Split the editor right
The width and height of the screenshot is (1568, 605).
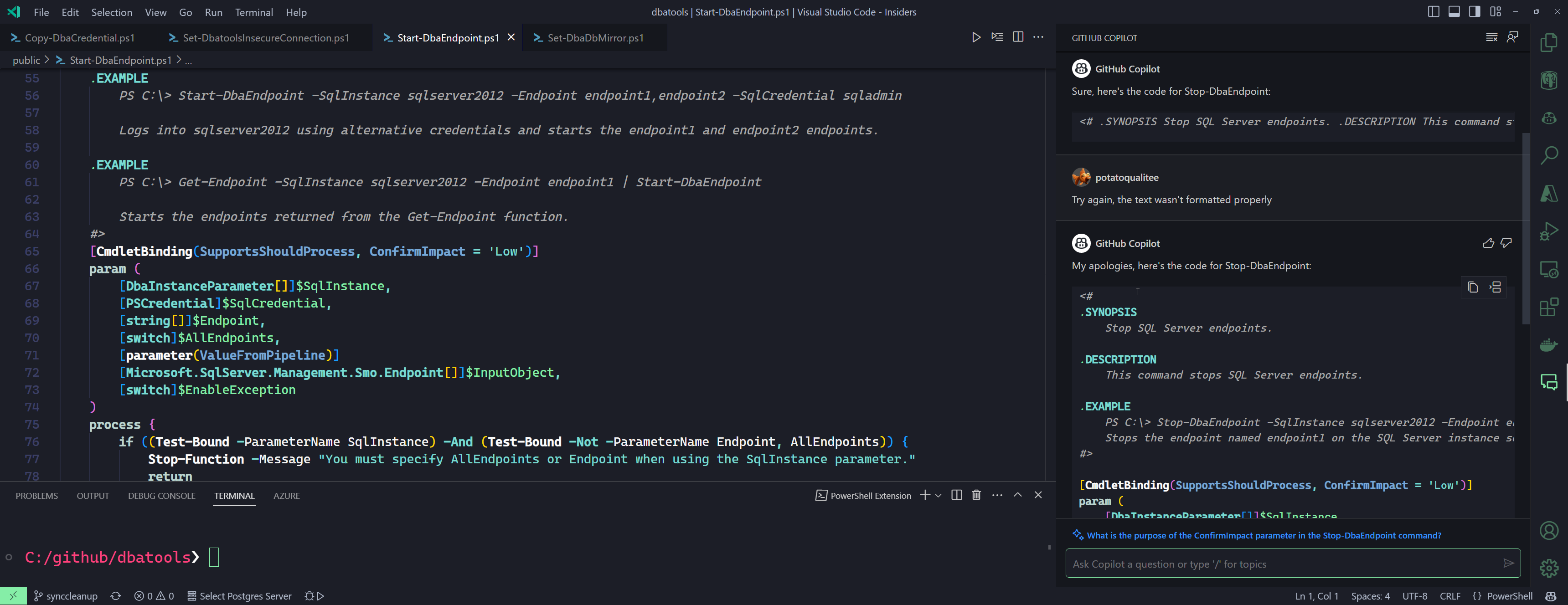click(x=1018, y=37)
